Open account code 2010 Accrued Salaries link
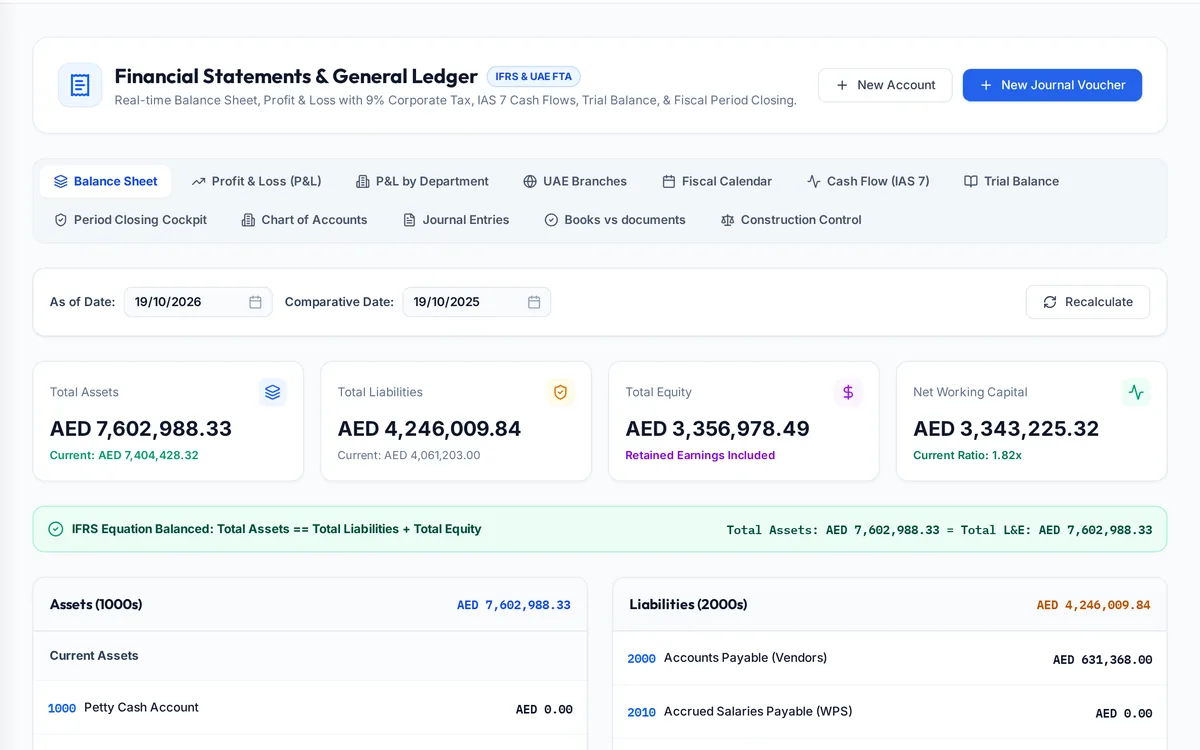This screenshot has height=750, width=1200. click(641, 712)
